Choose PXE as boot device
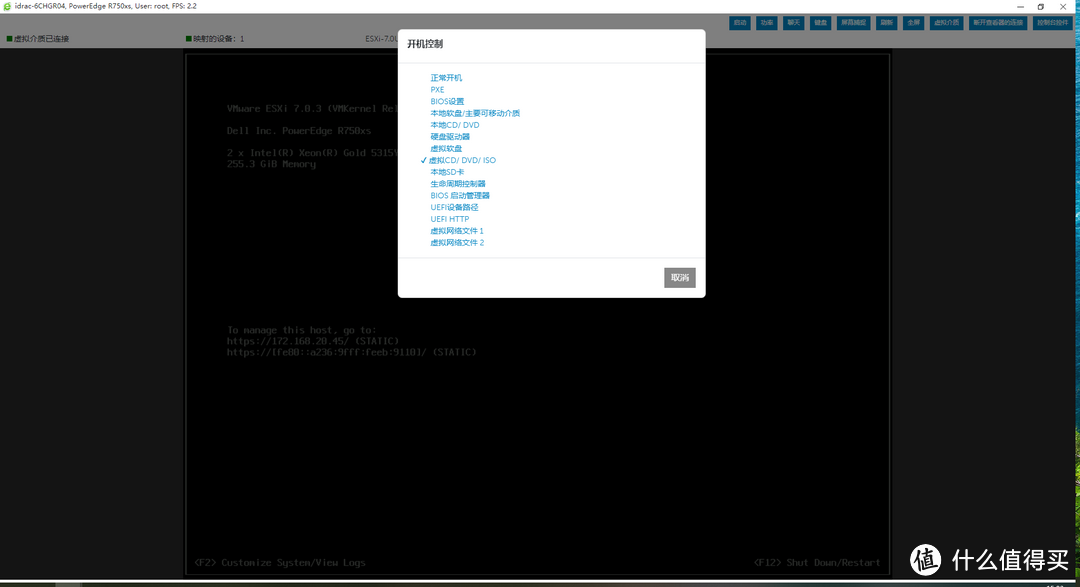Screen dimensions: 1080x587 click(437, 90)
